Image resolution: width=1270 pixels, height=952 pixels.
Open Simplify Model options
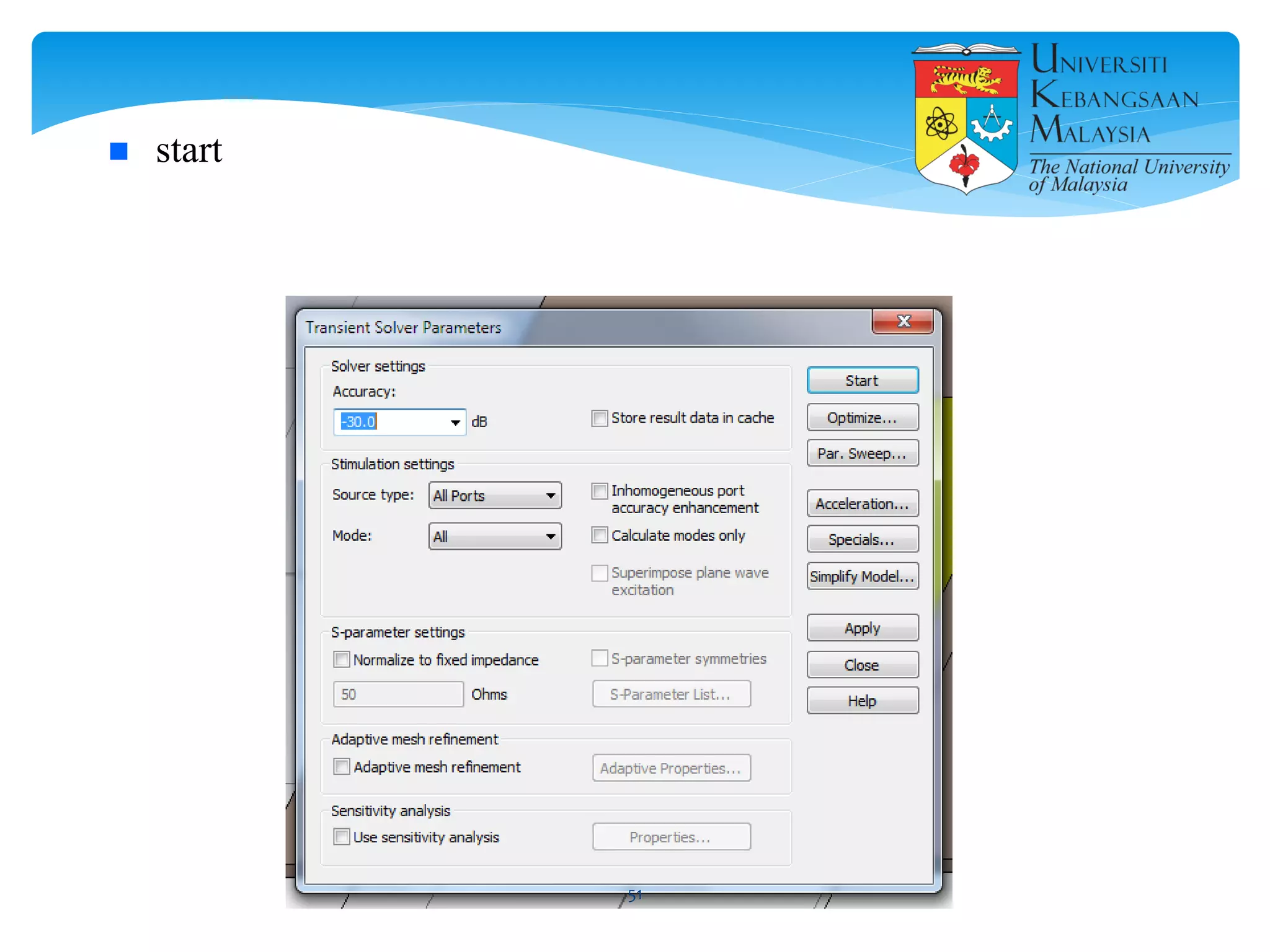point(862,576)
